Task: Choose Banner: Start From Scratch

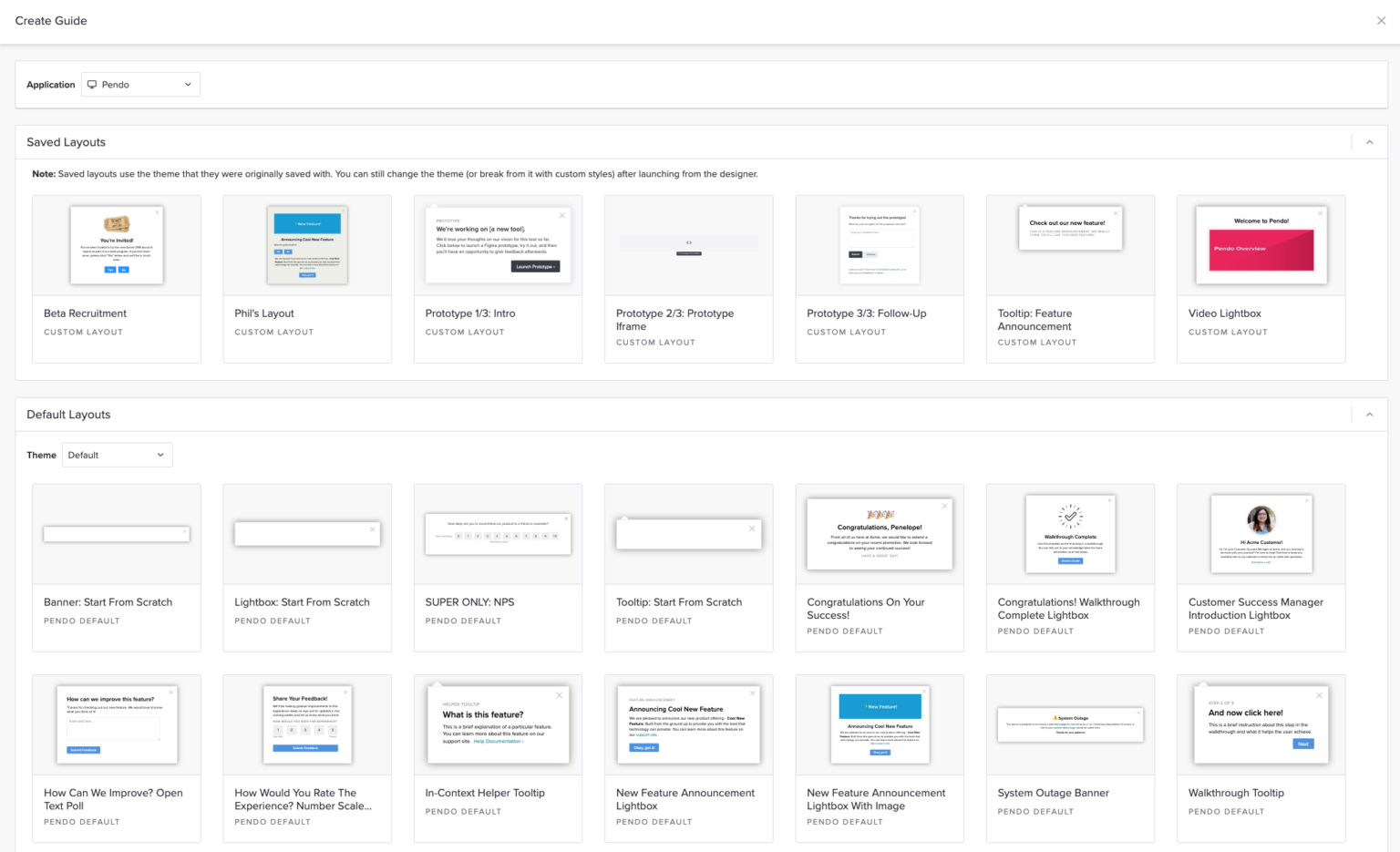Action: [116, 567]
